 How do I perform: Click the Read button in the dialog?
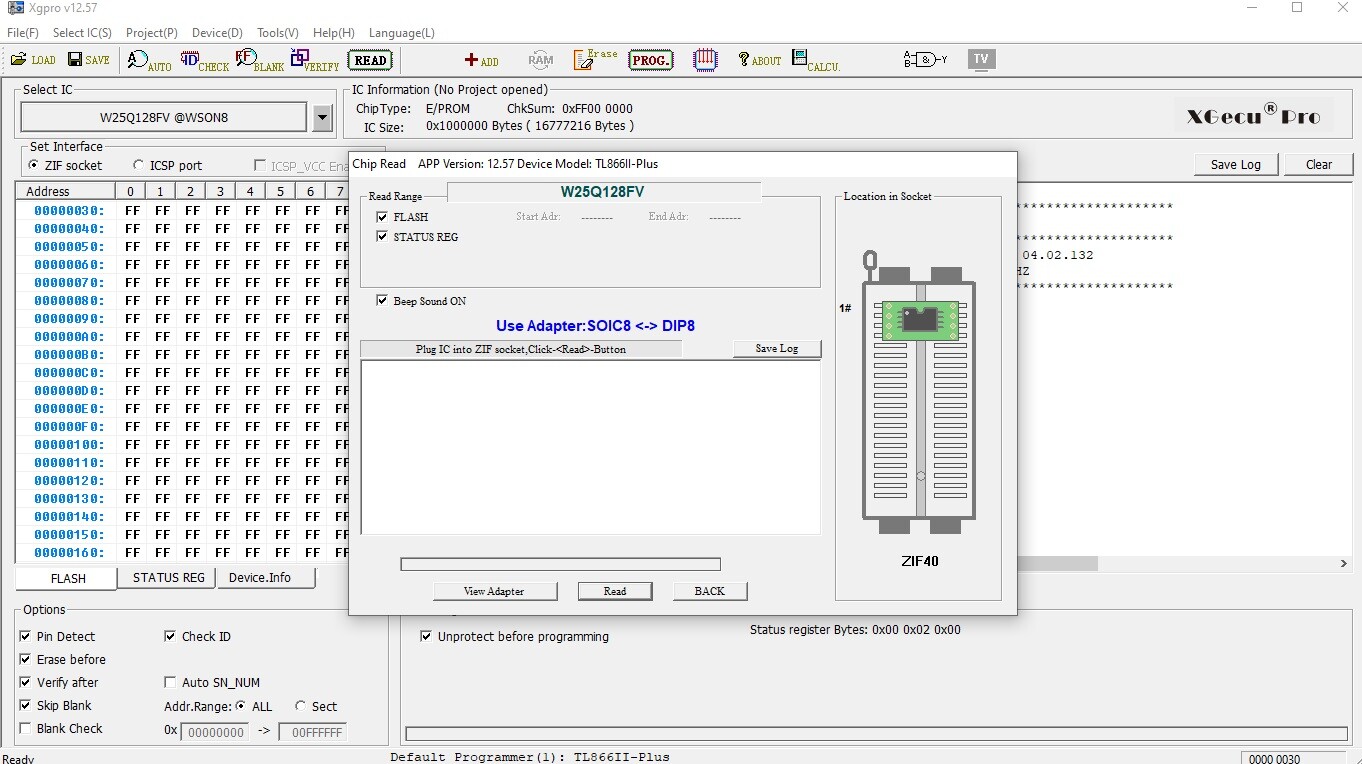pyautogui.click(x=614, y=591)
